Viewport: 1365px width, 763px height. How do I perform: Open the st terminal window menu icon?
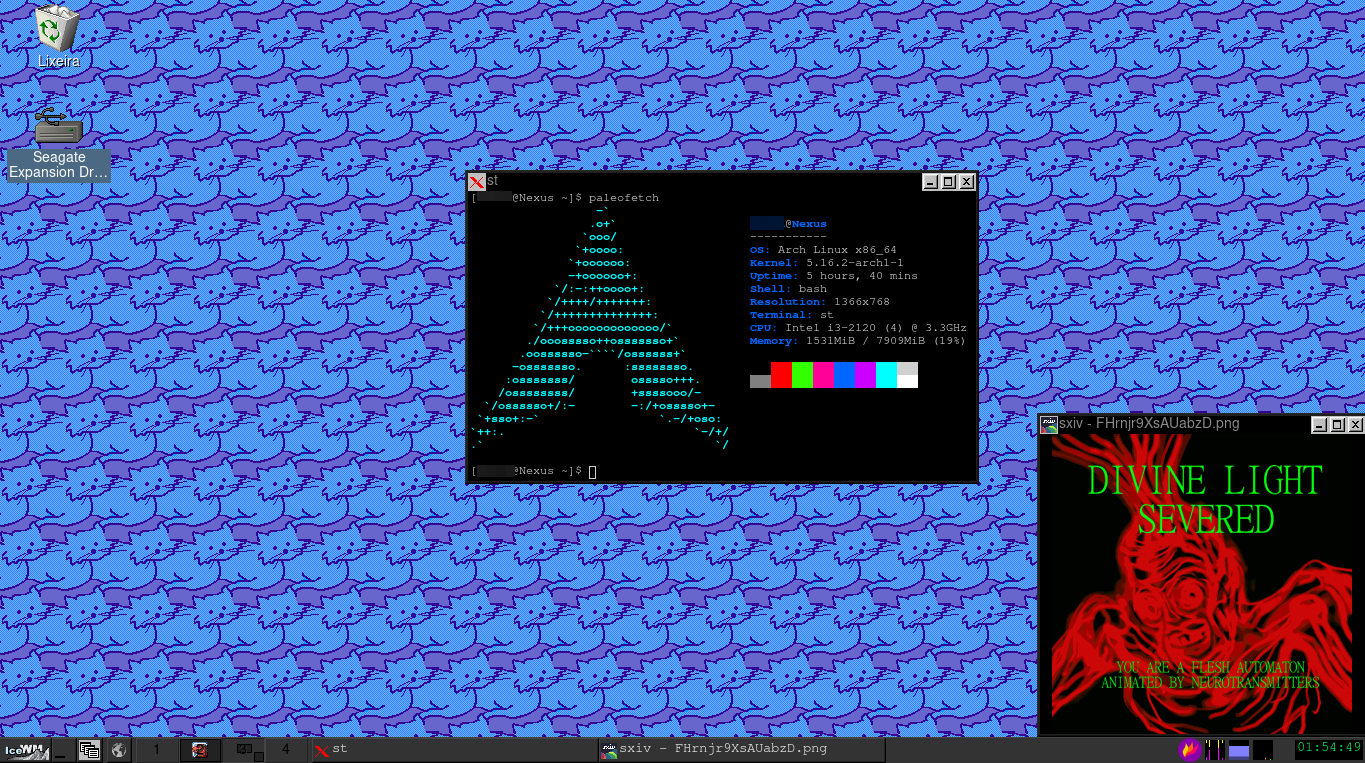(477, 181)
